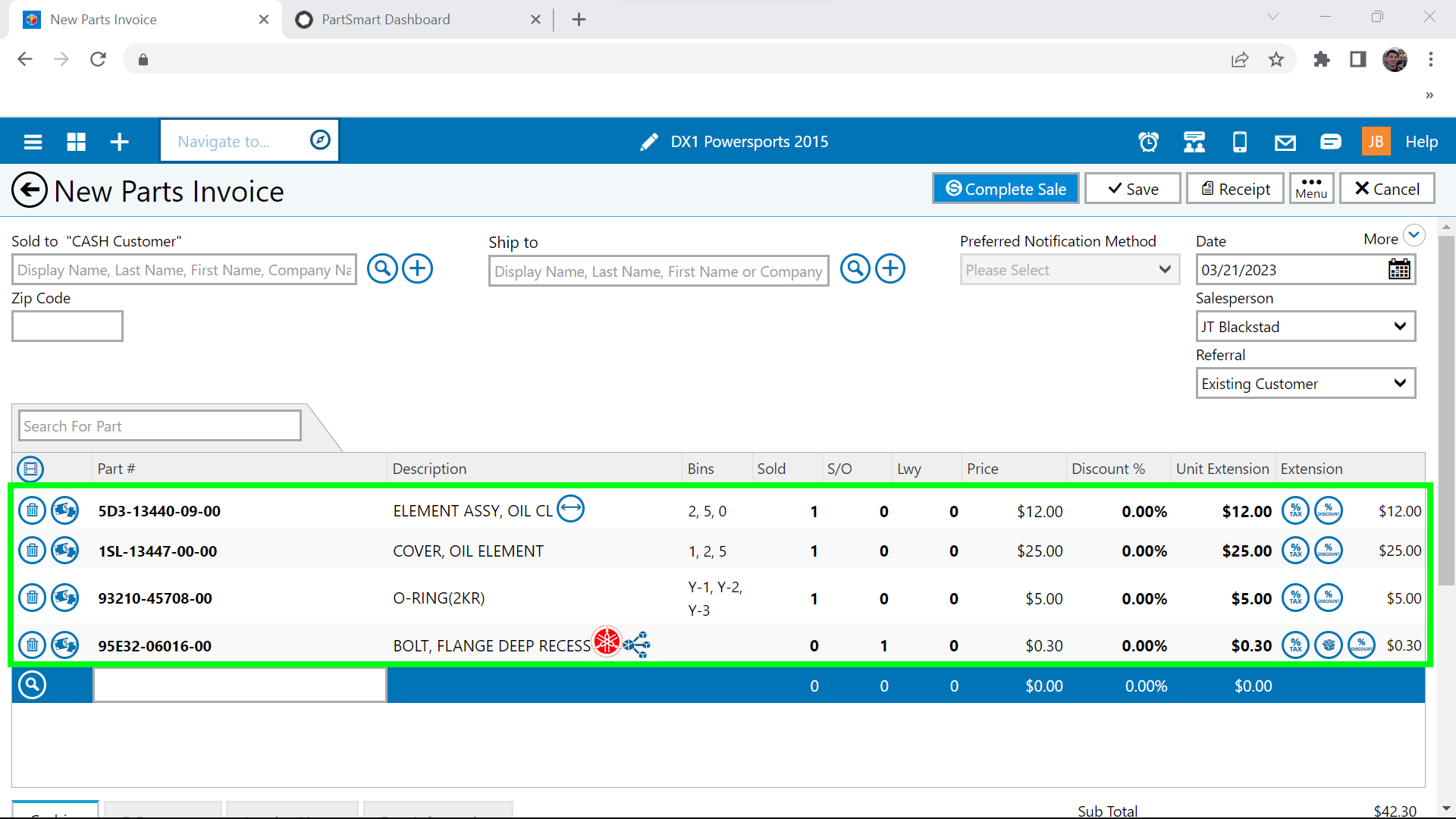Image resolution: width=1456 pixels, height=819 pixels.
Task: Open the date calendar picker
Action: (1399, 270)
